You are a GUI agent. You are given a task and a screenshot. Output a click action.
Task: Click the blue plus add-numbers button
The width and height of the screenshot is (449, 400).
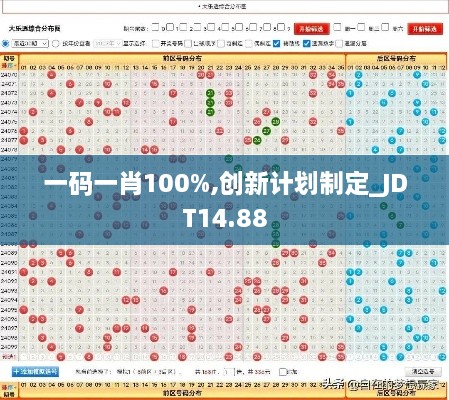pos(35,371)
